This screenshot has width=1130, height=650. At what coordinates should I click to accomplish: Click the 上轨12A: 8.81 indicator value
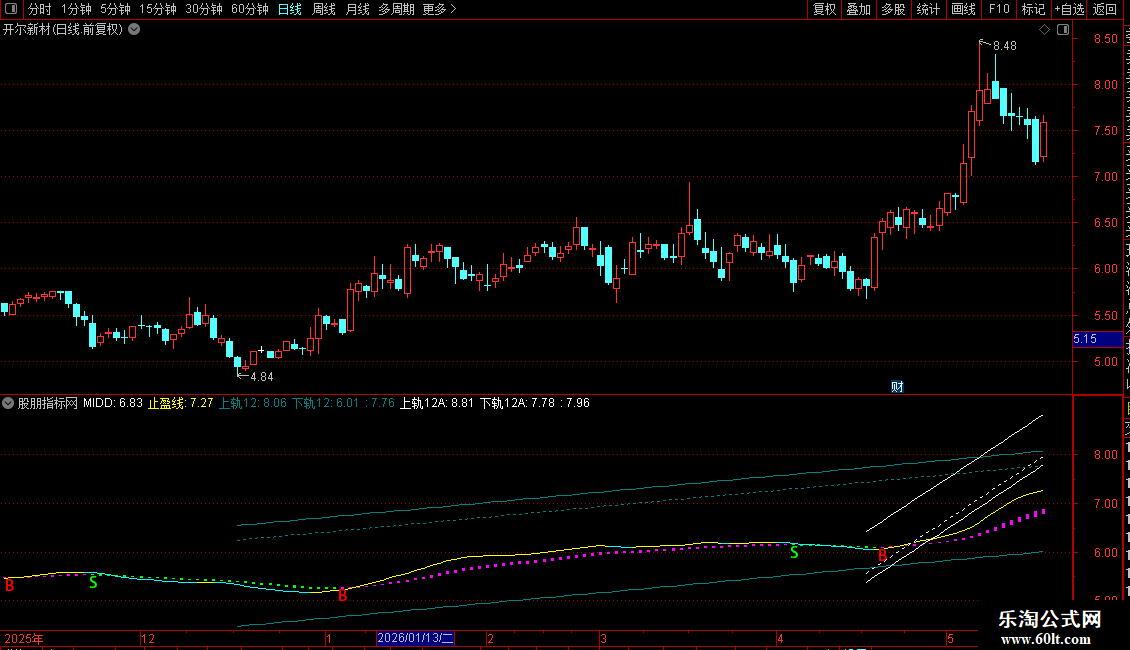[437, 403]
